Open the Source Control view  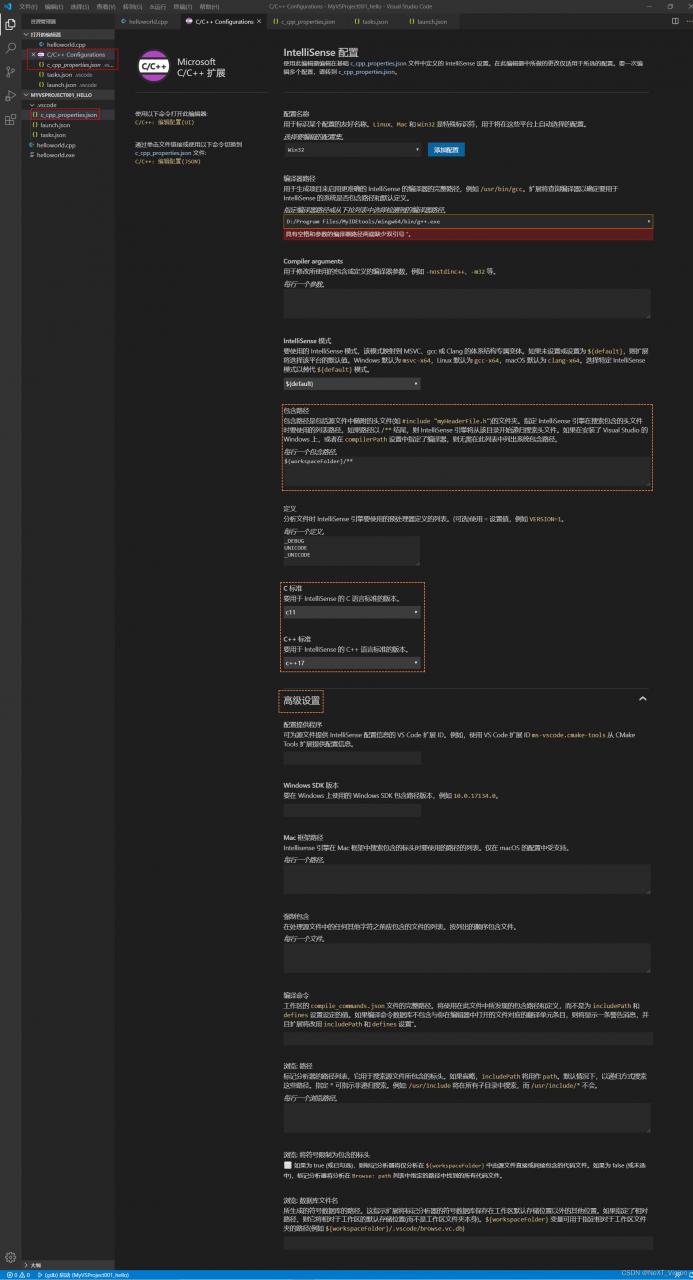(10, 72)
